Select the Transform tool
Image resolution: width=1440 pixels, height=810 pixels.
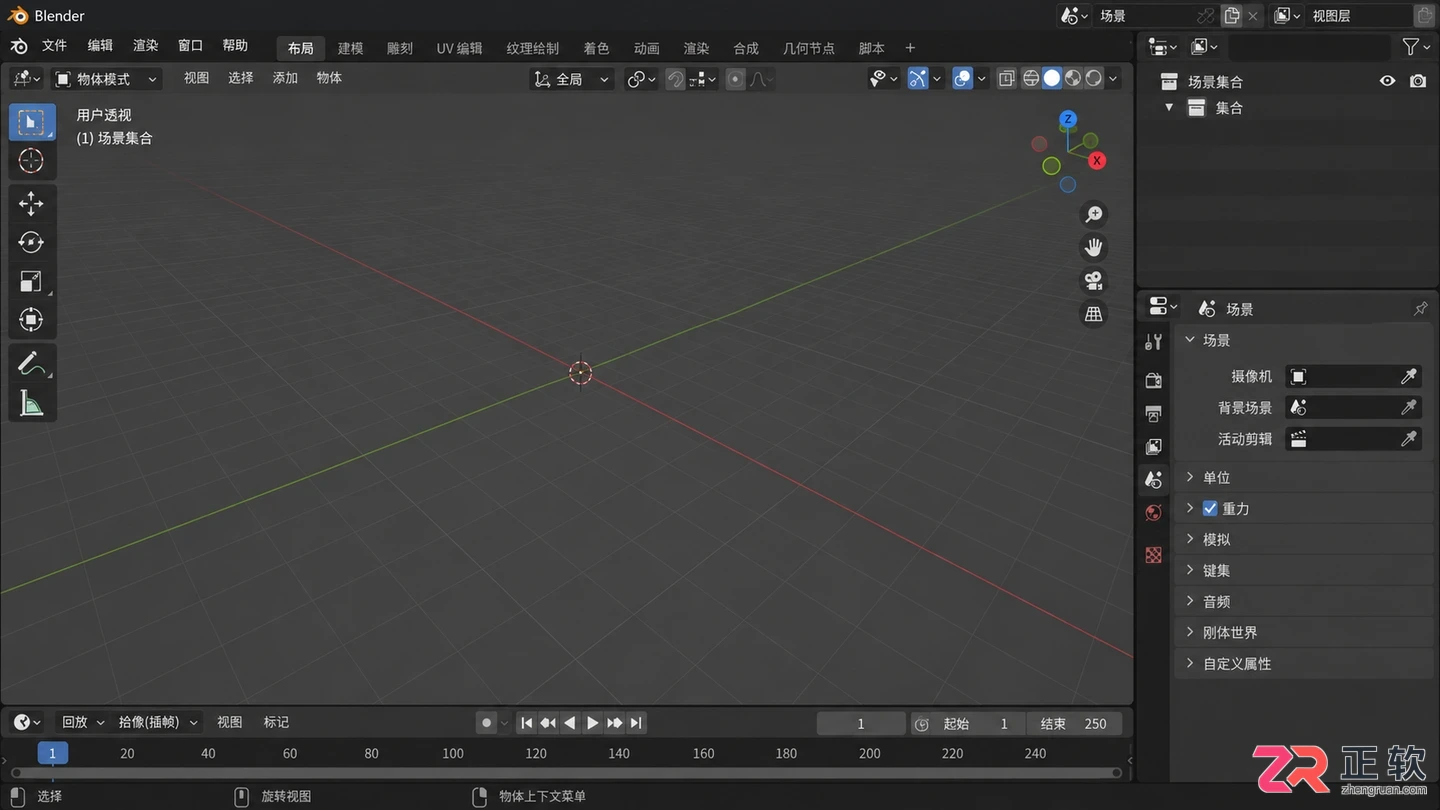32,320
